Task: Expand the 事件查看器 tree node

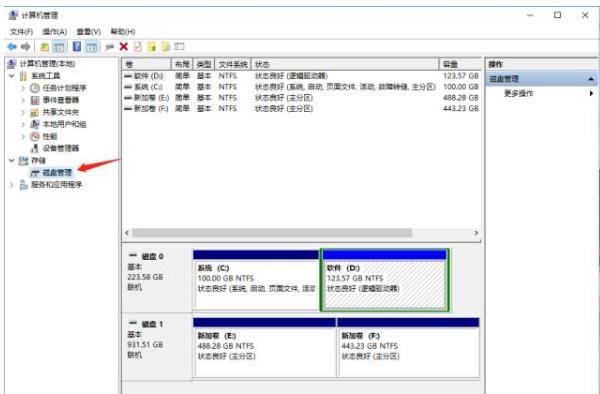Action: tap(23, 100)
